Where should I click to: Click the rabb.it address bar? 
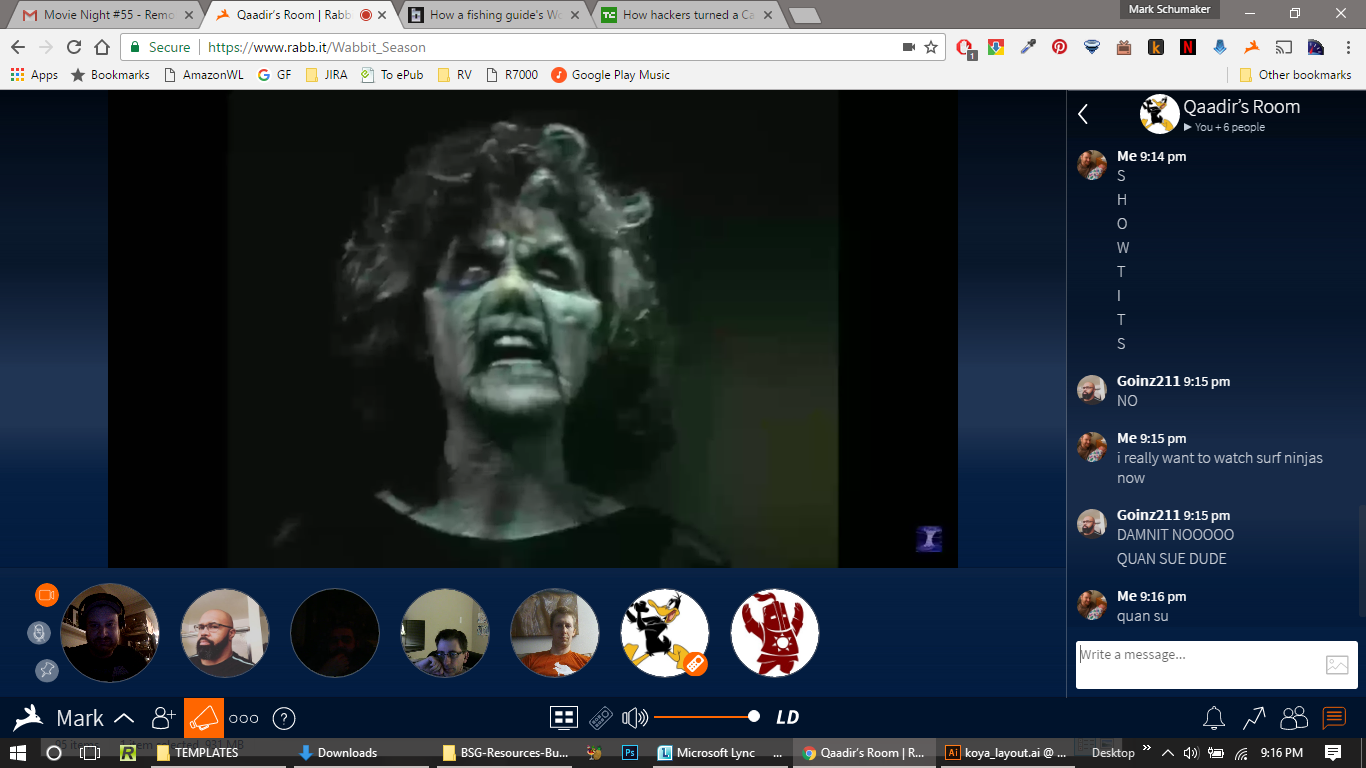coord(535,47)
